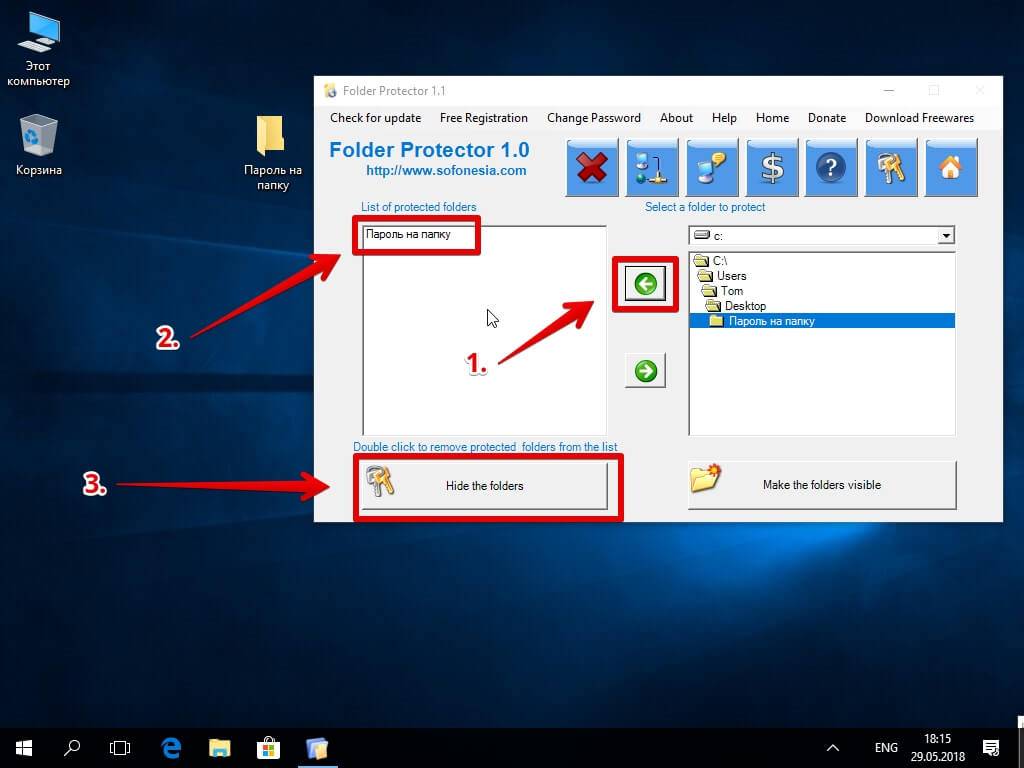Click ENG language indicator
Viewport: 1024px width, 768px height.
[886, 748]
